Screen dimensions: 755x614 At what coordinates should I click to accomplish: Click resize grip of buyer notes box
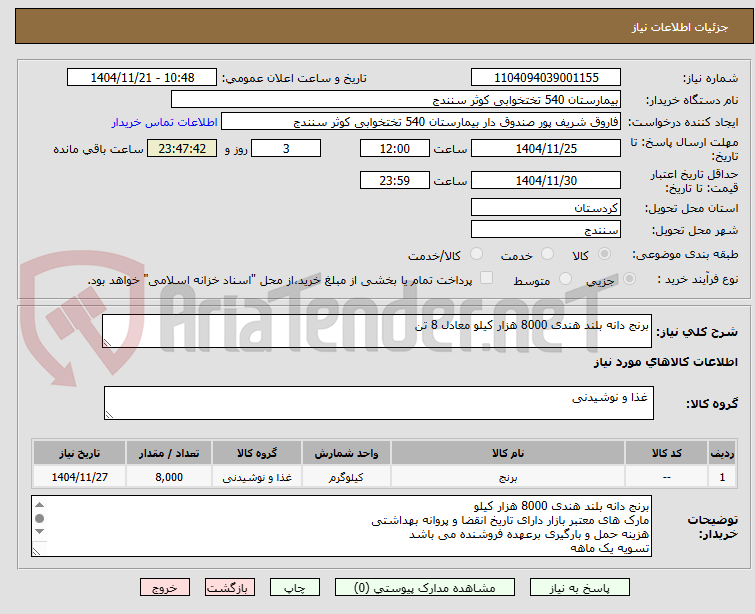[x=36, y=552]
